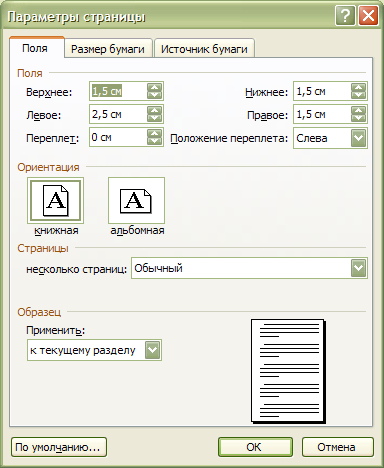Click the Правое label
Screen dimensions: 384x468
(x=267, y=115)
